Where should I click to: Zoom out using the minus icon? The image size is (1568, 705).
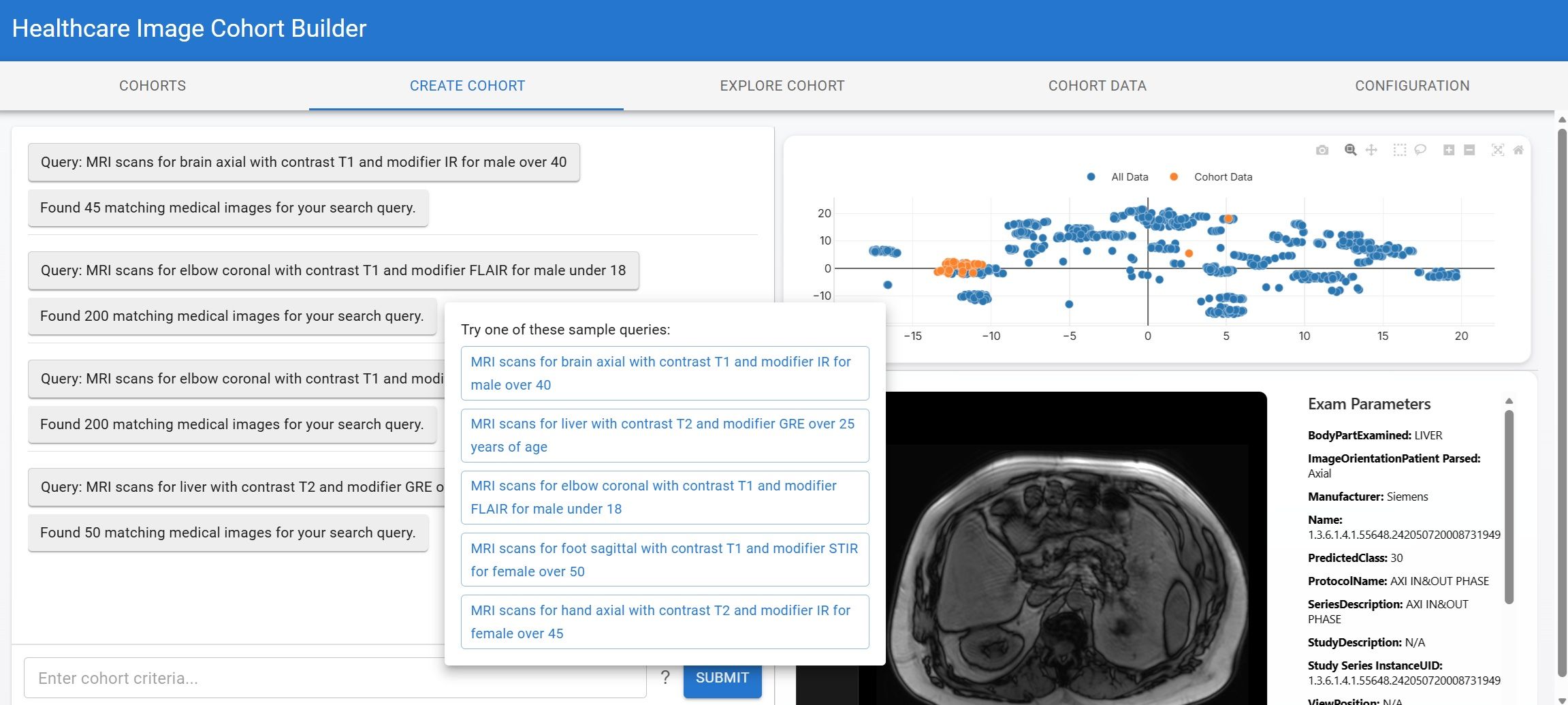pyautogui.click(x=1469, y=150)
